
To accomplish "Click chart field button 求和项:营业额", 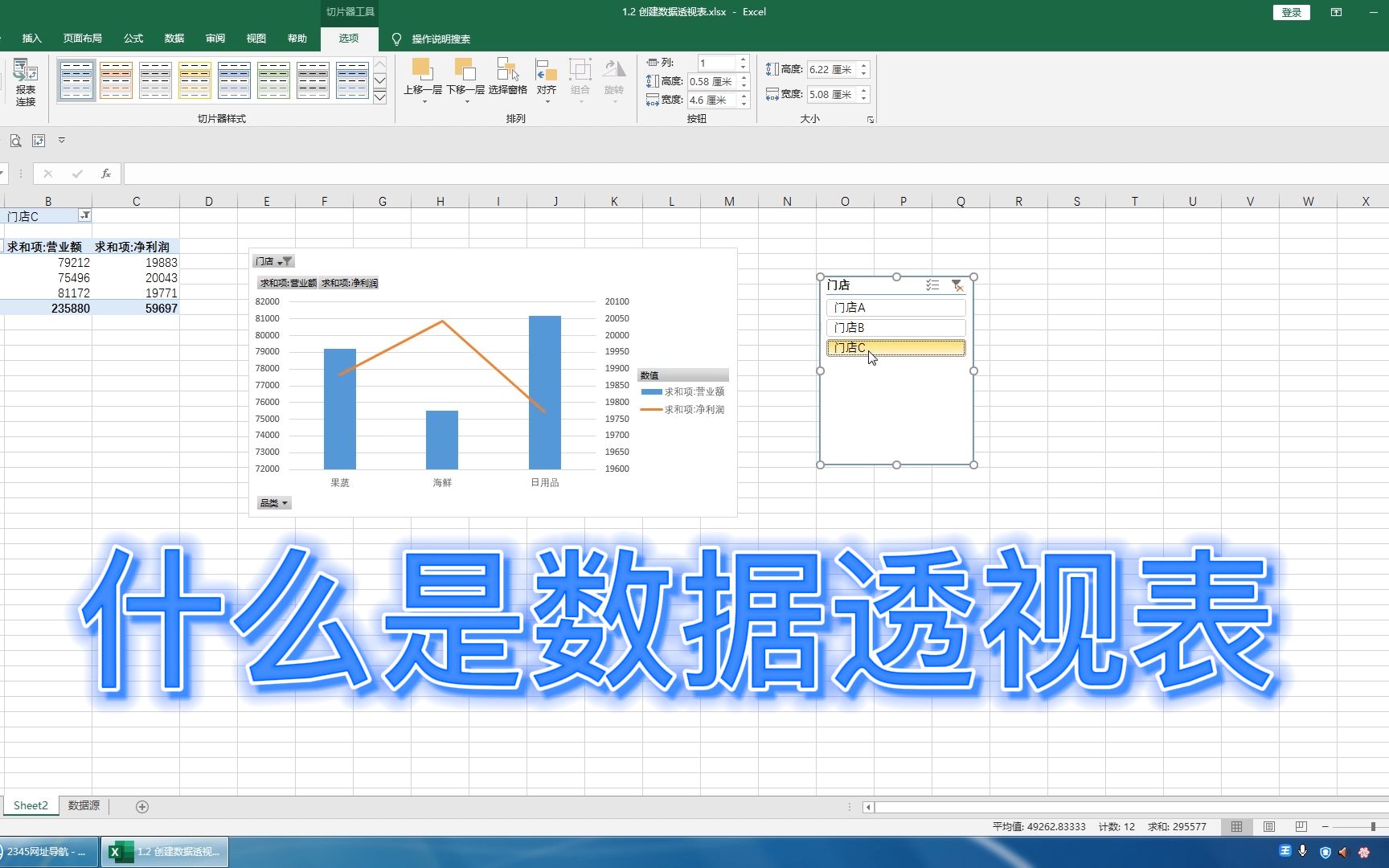I will (288, 283).
